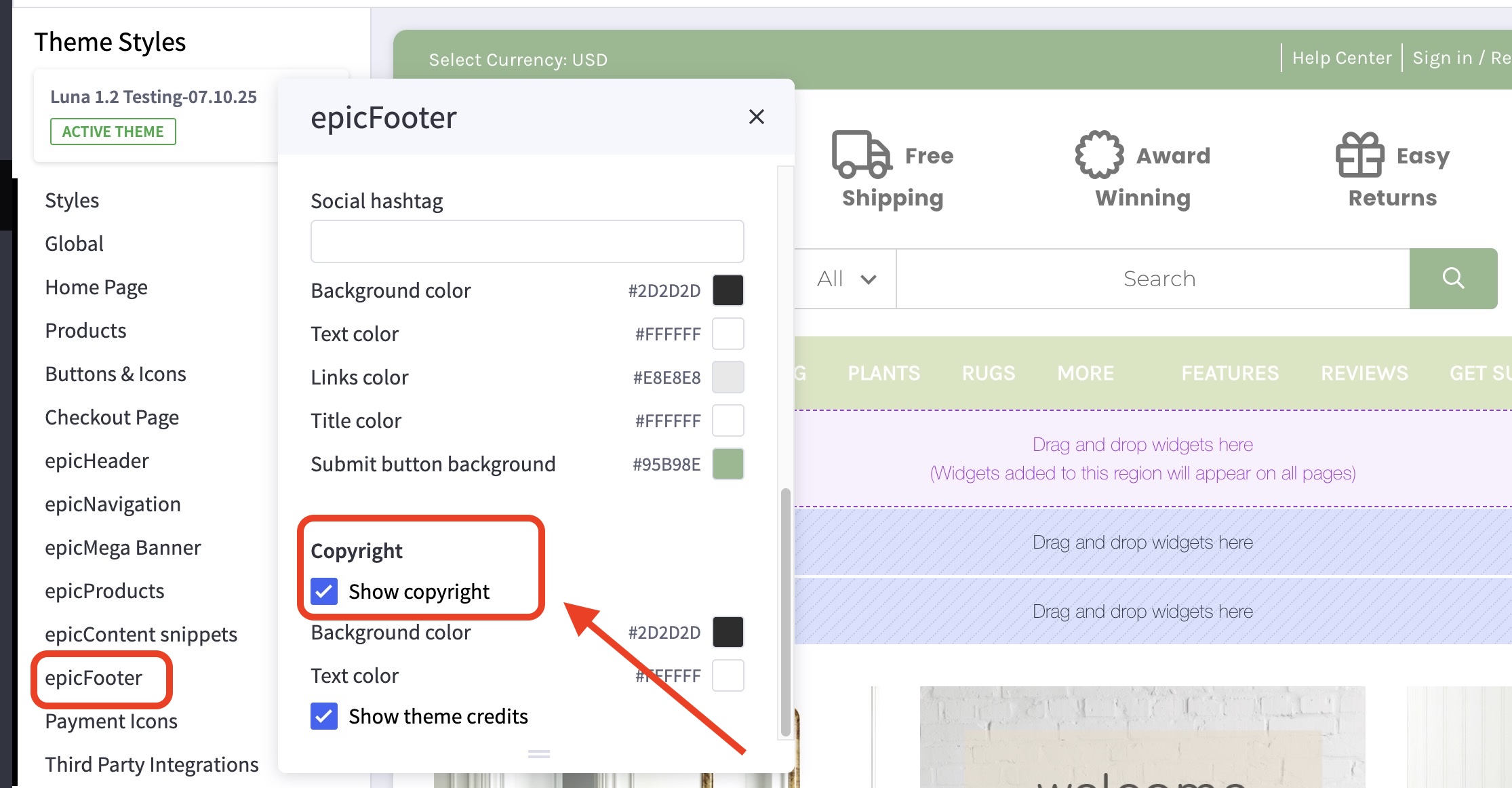Open the Submit button background color swatch
Viewport: 1512px width, 788px height.
[x=728, y=464]
